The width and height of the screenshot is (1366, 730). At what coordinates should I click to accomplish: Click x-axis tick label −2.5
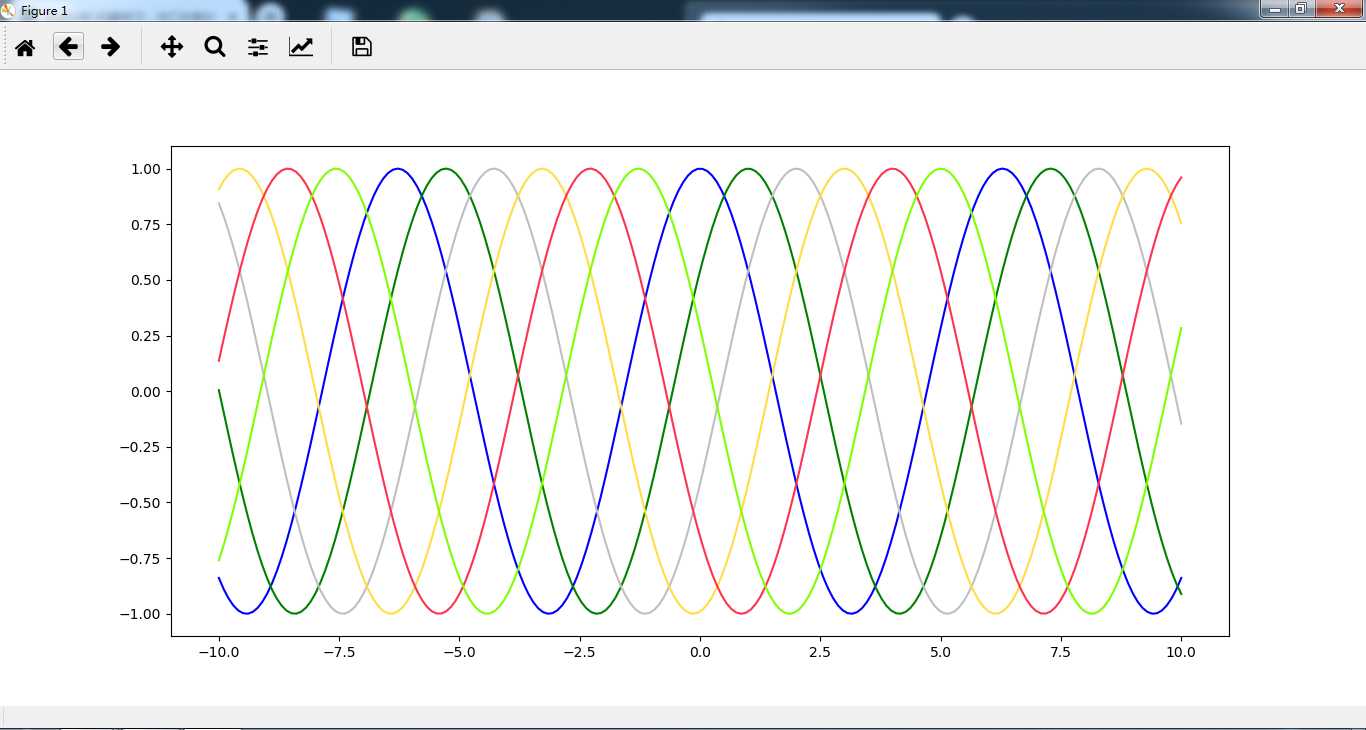click(579, 652)
